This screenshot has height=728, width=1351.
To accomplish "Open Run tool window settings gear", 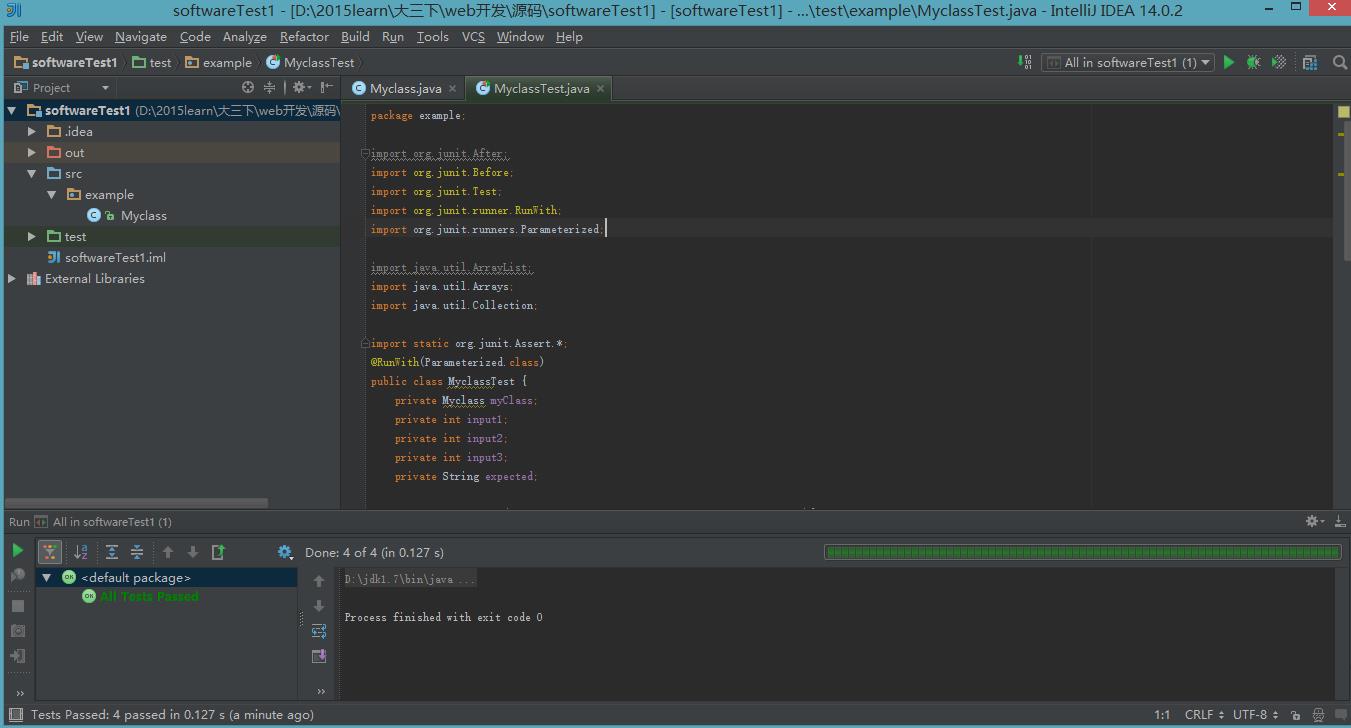I will tap(1315, 521).
